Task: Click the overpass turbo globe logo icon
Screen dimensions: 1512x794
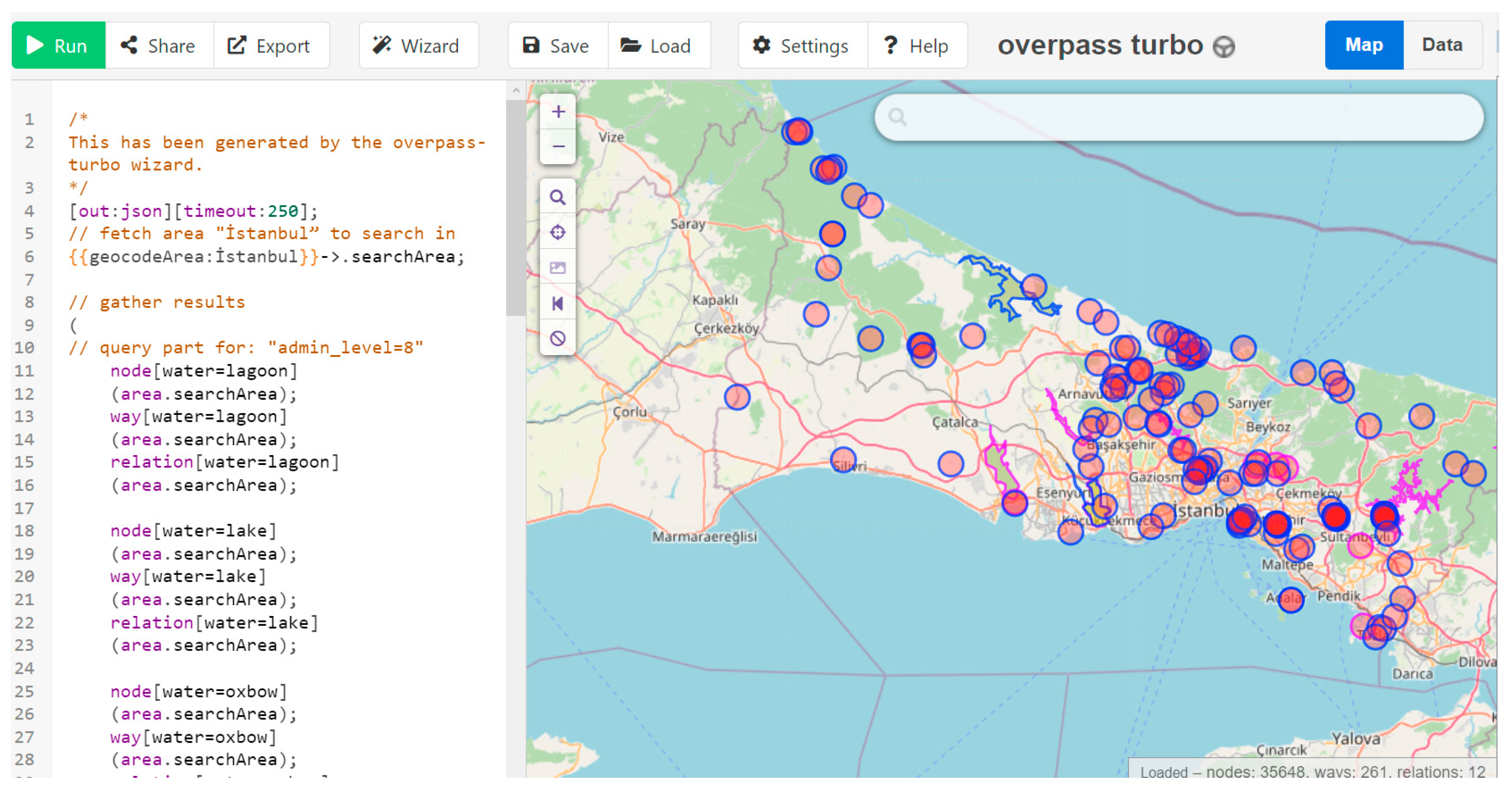Action: click(x=1224, y=47)
